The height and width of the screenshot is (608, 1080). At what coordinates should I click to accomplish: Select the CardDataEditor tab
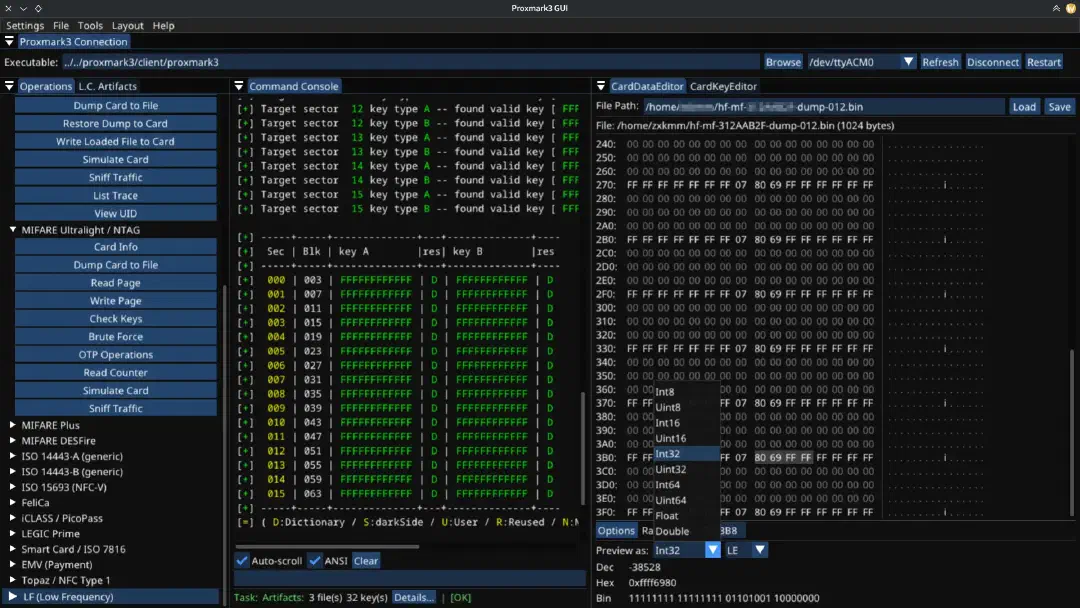[x=647, y=86]
